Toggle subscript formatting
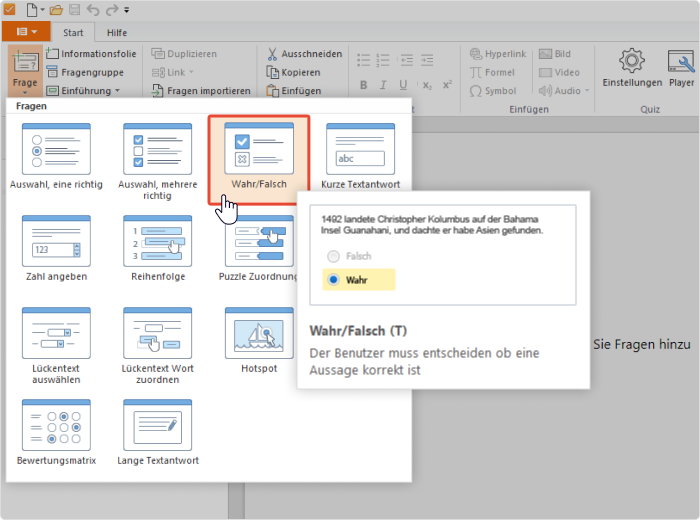Viewport: 700px width, 520px height. pyautogui.click(x=427, y=85)
